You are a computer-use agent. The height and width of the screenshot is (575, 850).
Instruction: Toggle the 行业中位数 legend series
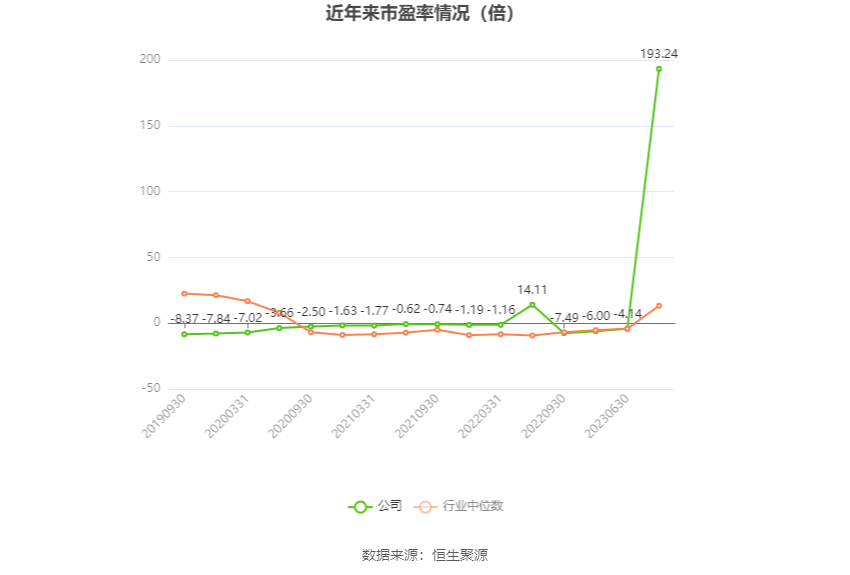click(x=459, y=506)
